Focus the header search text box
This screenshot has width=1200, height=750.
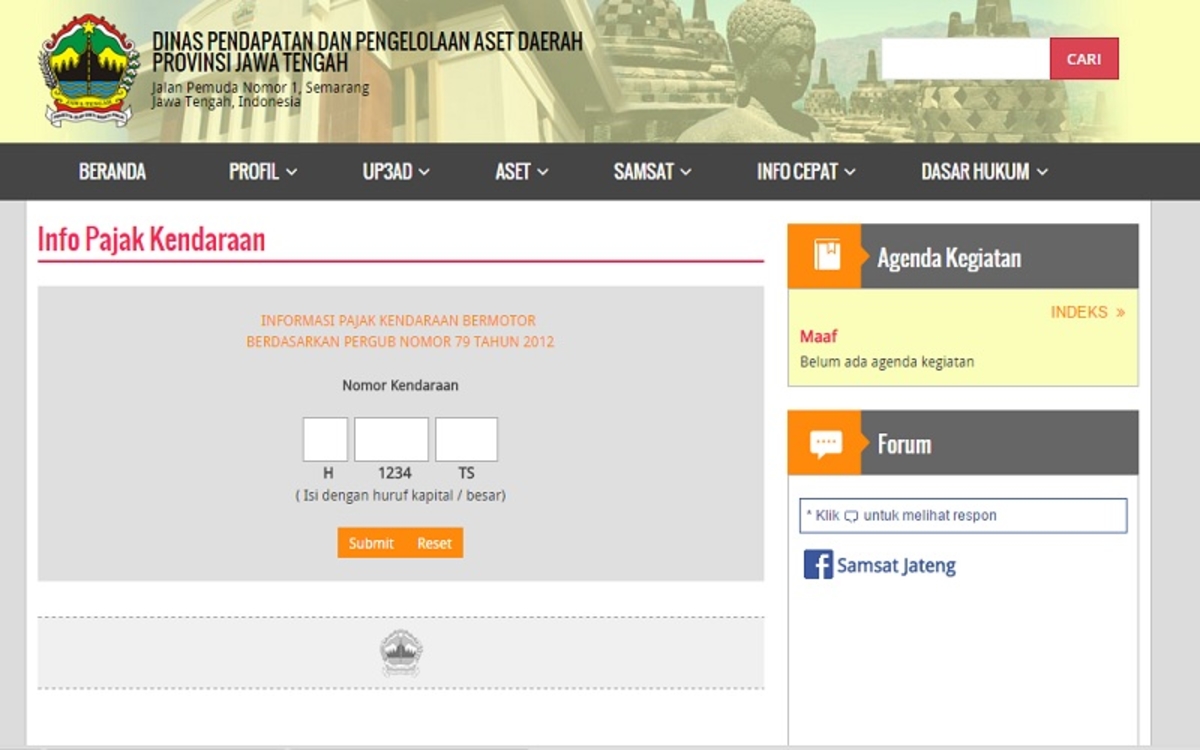965,59
